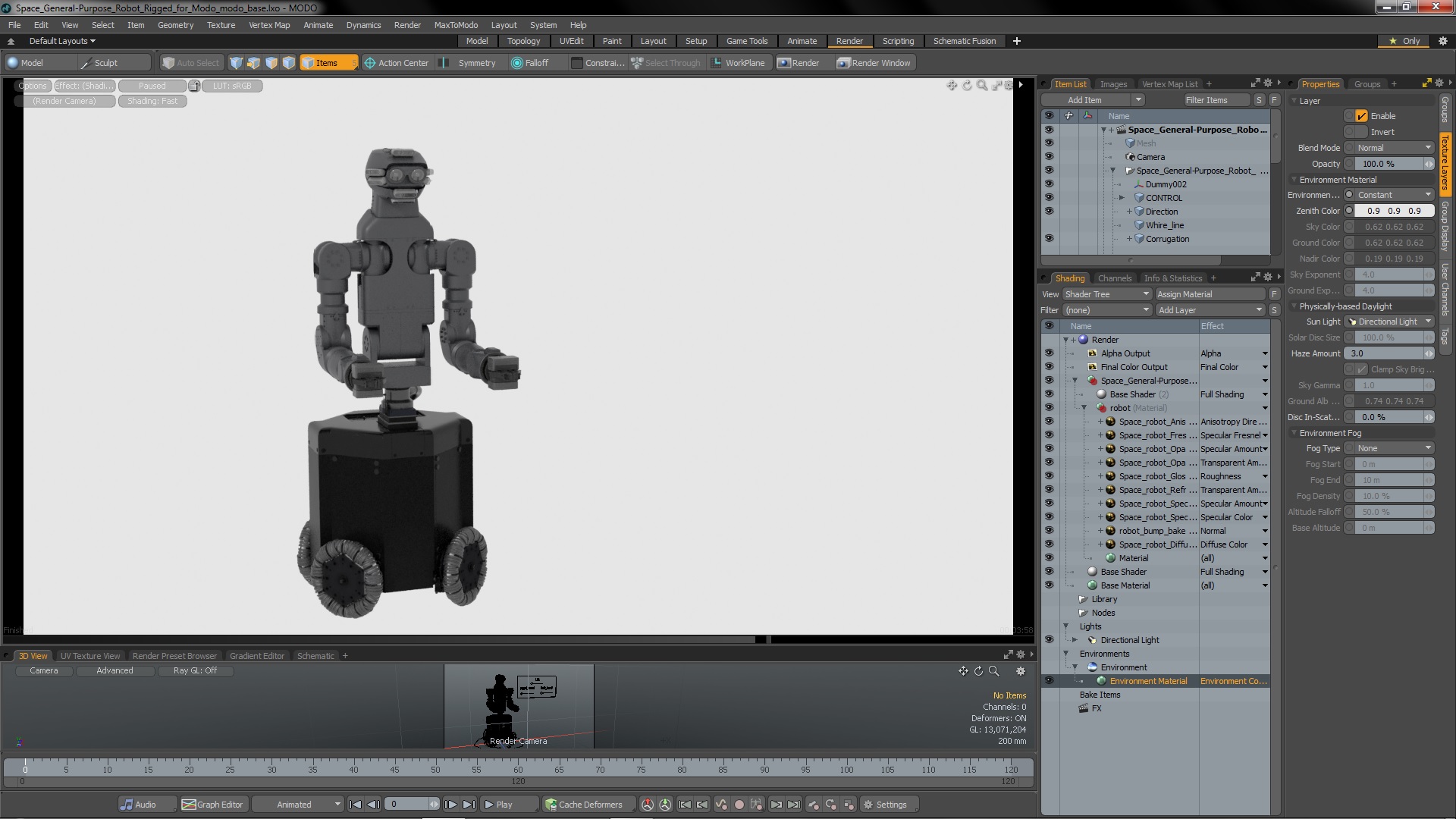
Task: Click the render viewport Options button
Action: (33, 86)
